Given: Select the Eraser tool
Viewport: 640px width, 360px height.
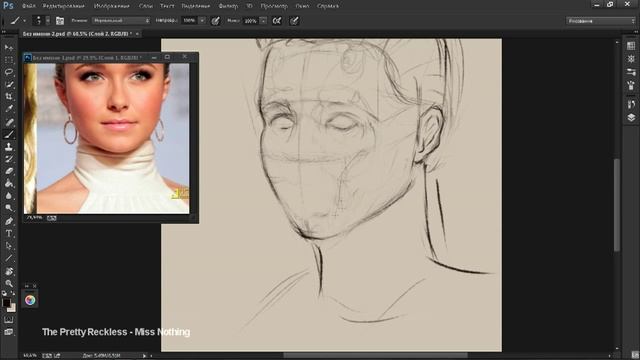Looking at the screenshot, I should pyautogui.click(x=9, y=171).
